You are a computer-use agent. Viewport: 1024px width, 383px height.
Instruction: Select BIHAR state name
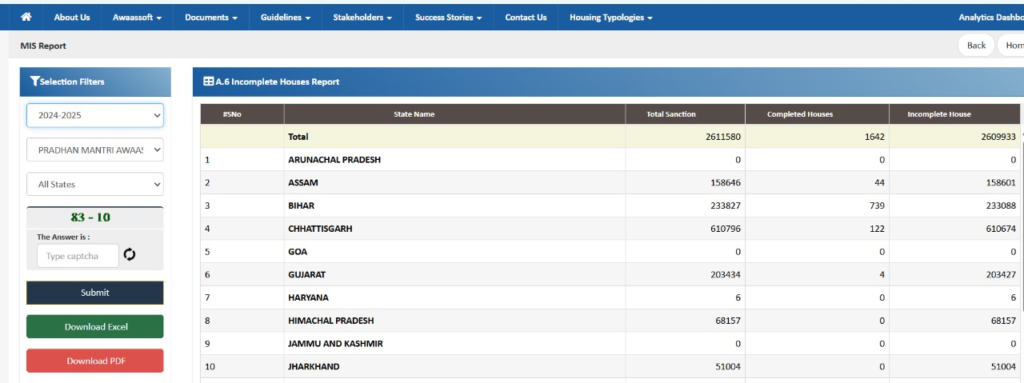301,206
